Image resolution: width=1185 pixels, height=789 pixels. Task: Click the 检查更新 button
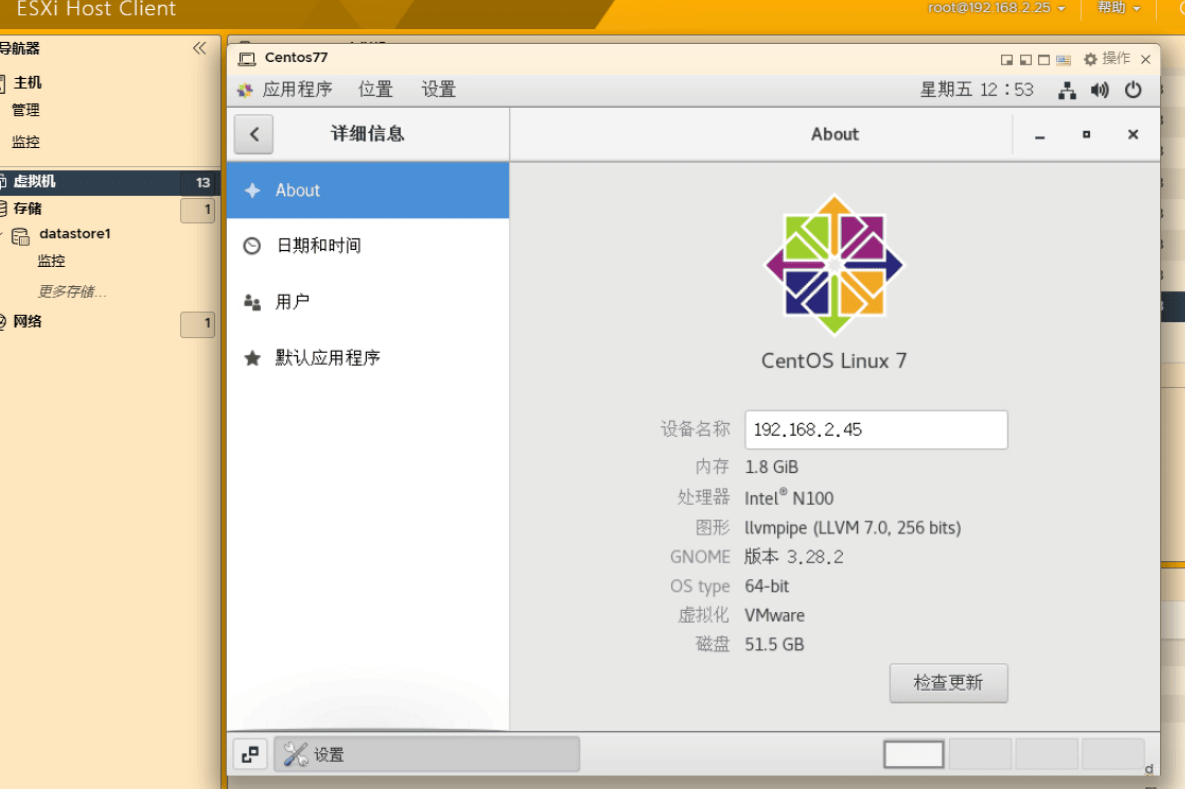coord(948,683)
